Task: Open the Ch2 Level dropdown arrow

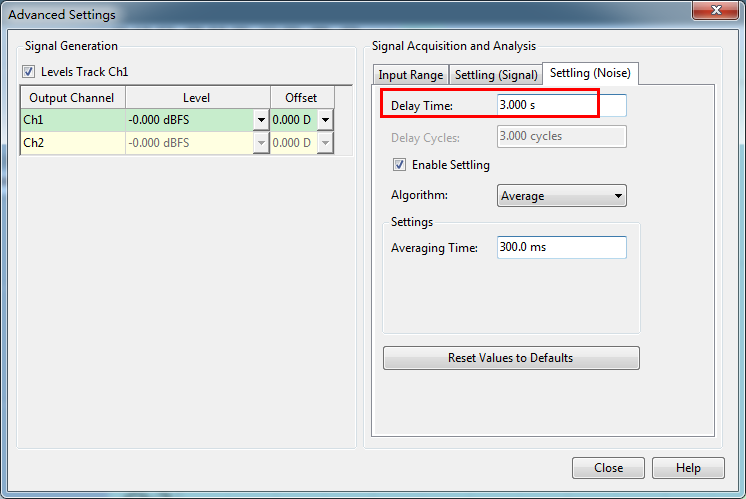Action: [261, 143]
